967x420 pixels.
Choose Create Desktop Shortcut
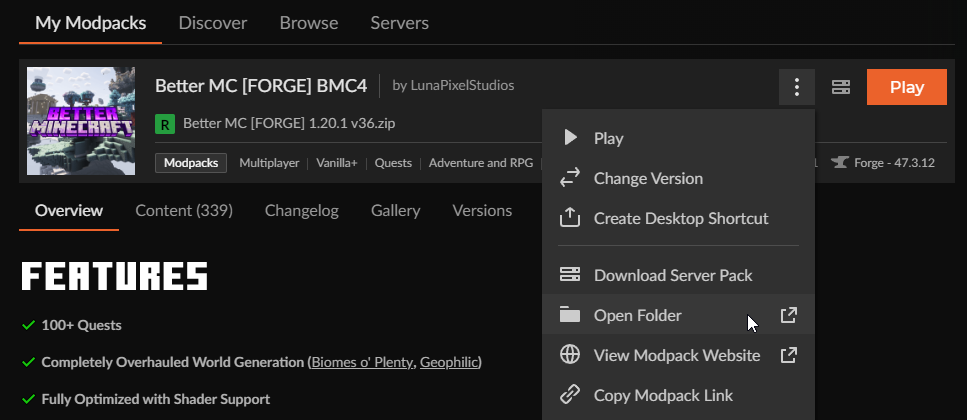(x=678, y=218)
